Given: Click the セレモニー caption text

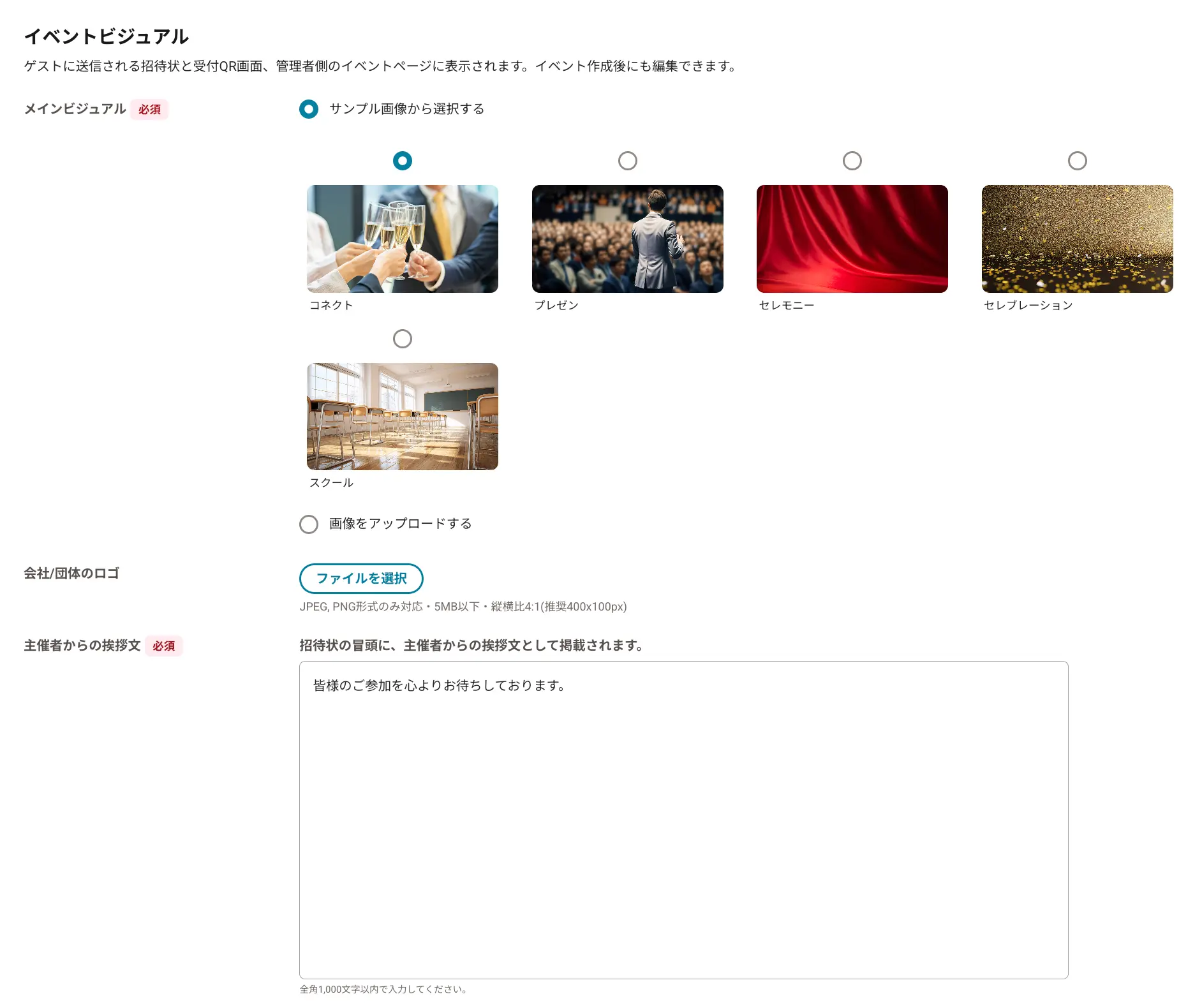Looking at the screenshot, I should tap(787, 305).
